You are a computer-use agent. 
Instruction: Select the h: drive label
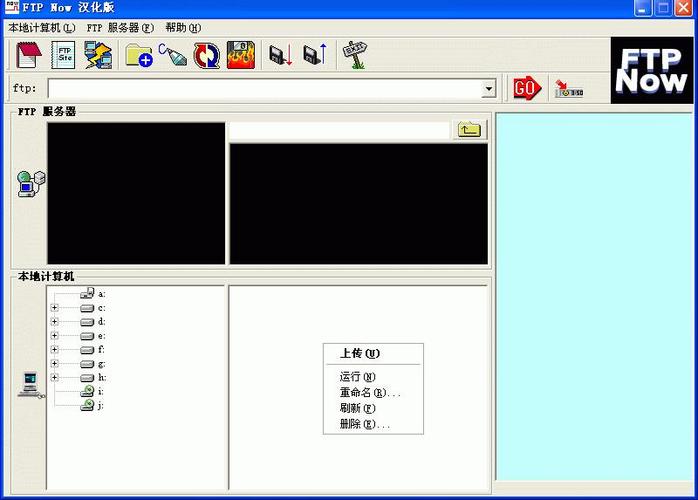click(x=102, y=378)
